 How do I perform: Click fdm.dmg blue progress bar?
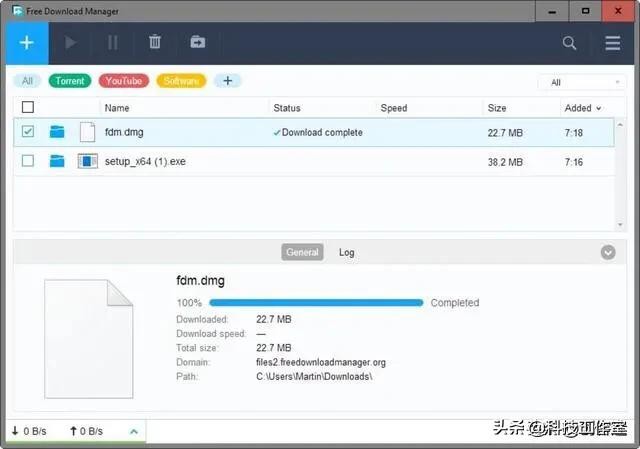point(316,303)
